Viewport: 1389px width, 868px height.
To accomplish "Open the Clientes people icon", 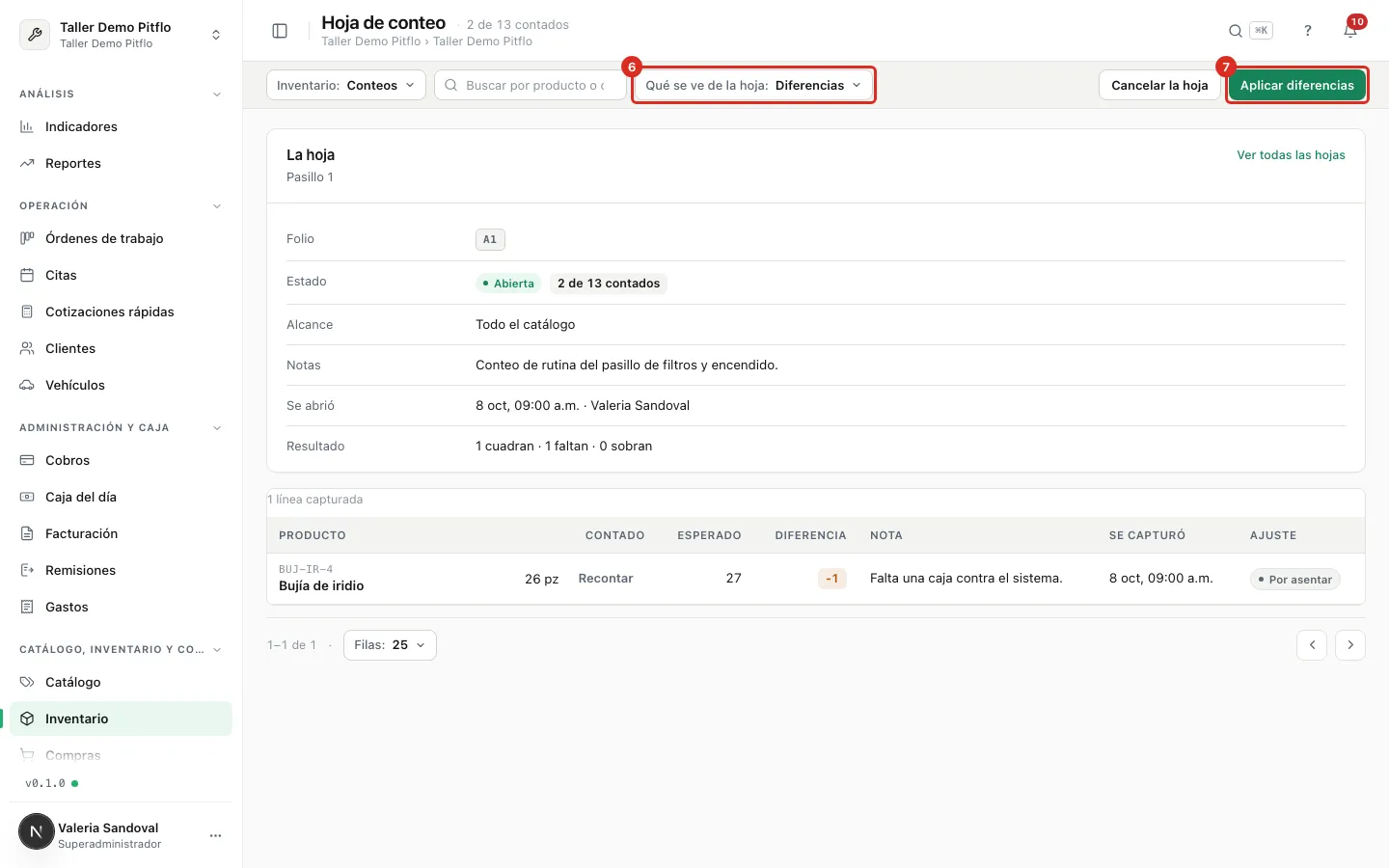I will 27,348.
